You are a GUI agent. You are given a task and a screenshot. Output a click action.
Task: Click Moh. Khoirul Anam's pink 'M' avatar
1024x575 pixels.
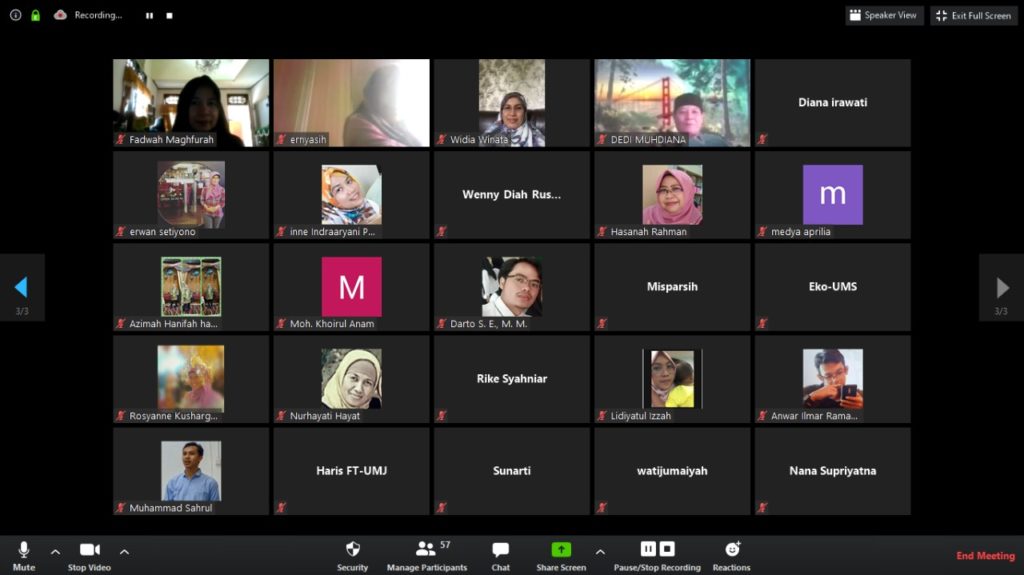(x=351, y=286)
